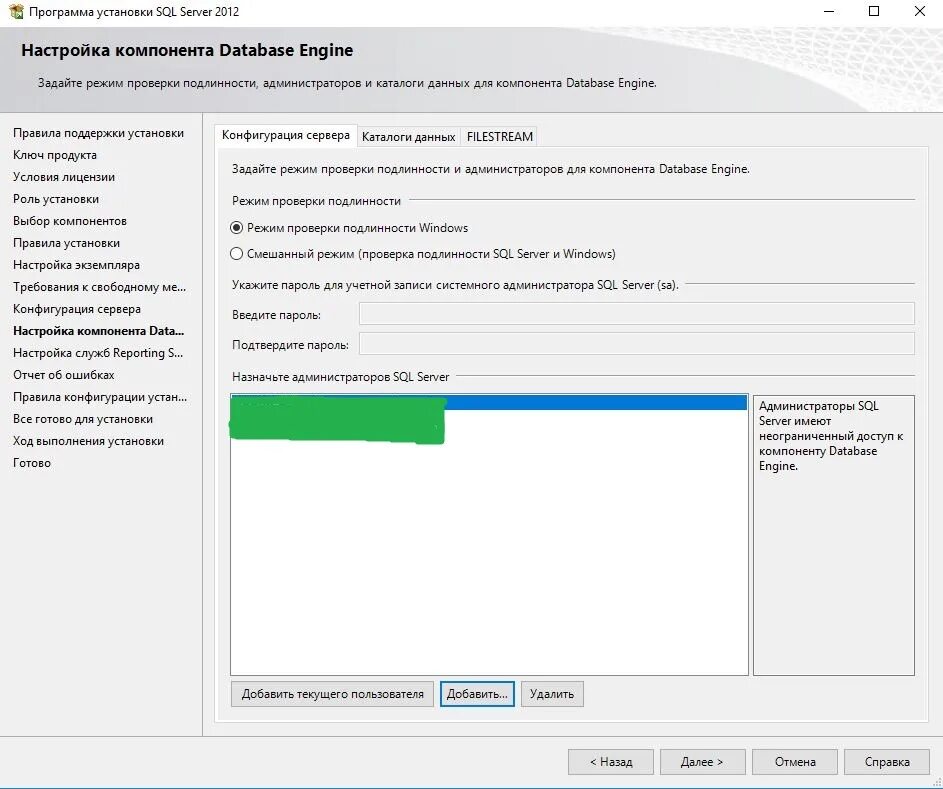Image resolution: width=943 pixels, height=789 pixels.
Task: Click the step Ход выполнения установки
Action: click(x=88, y=441)
